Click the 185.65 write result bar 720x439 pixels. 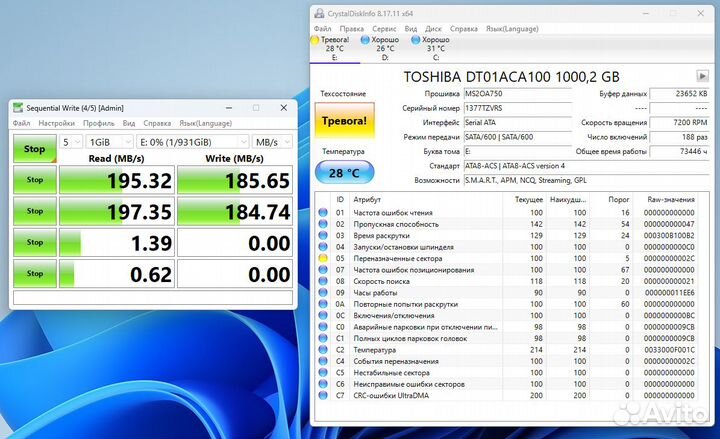coord(235,180)
